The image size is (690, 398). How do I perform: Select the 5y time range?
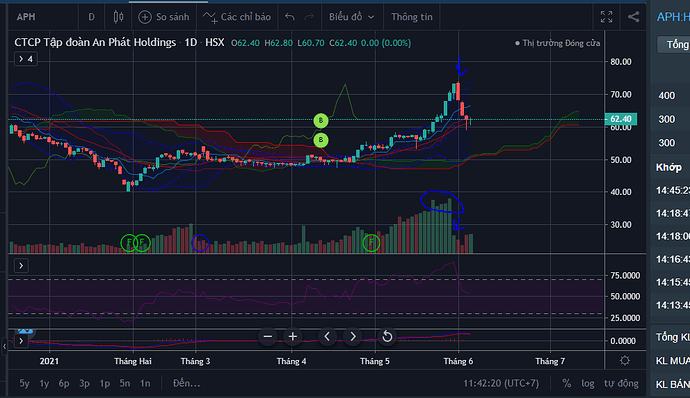[24, 383]
